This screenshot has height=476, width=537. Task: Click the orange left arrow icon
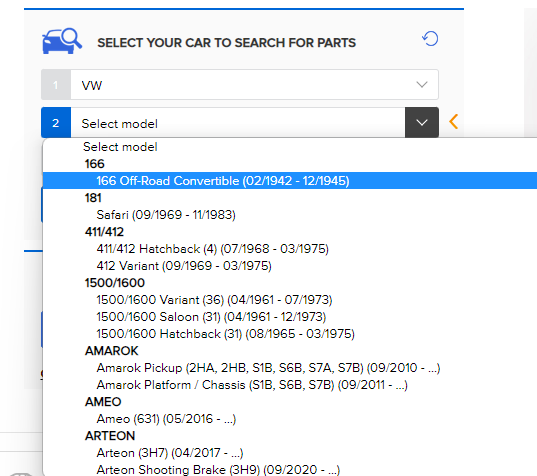453,122
